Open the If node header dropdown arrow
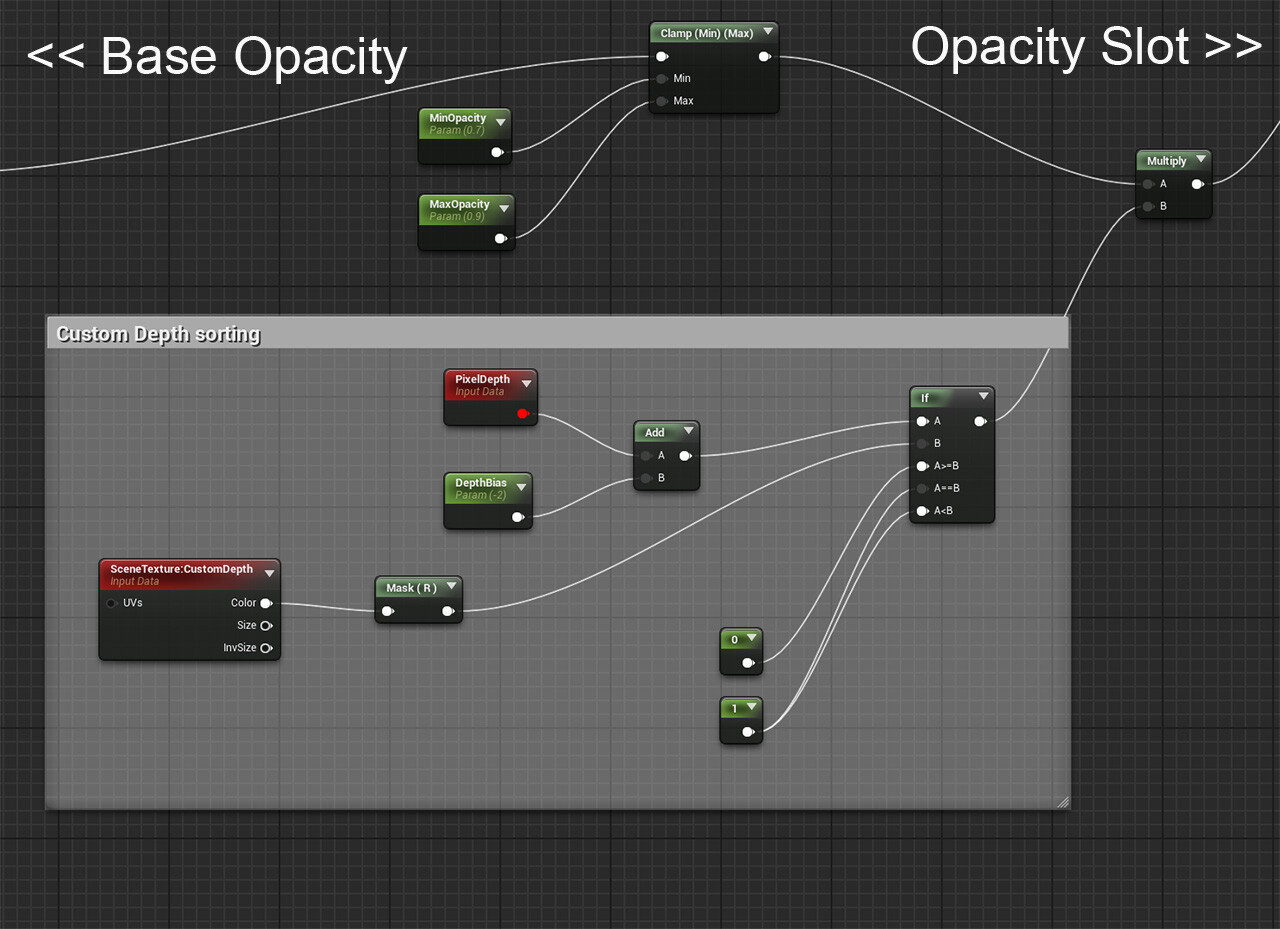Image resolution: width=1280 pixels, height=929 pixels. click(x=983, y=397)
